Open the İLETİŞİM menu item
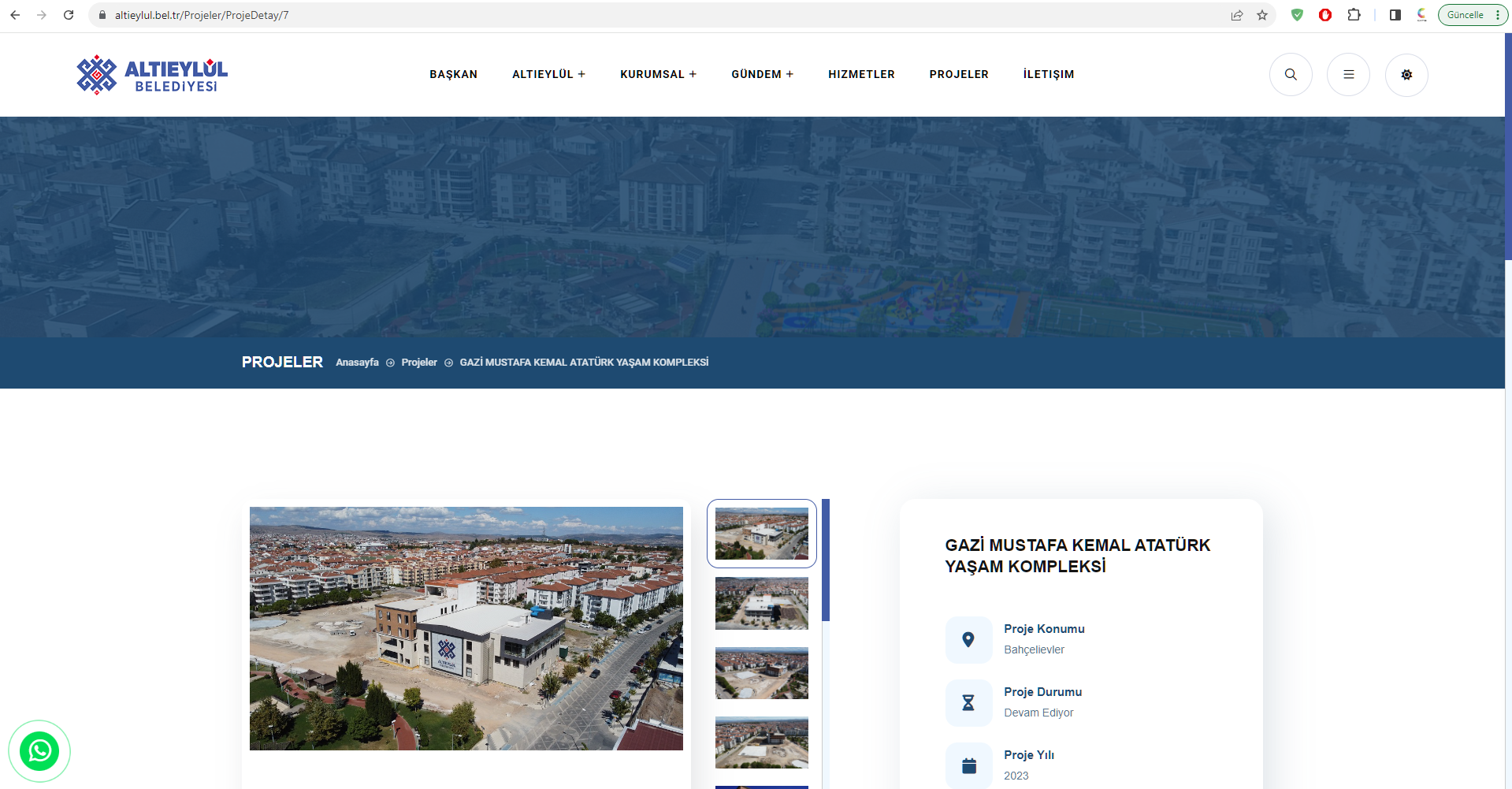 [x=1048, y=74]
